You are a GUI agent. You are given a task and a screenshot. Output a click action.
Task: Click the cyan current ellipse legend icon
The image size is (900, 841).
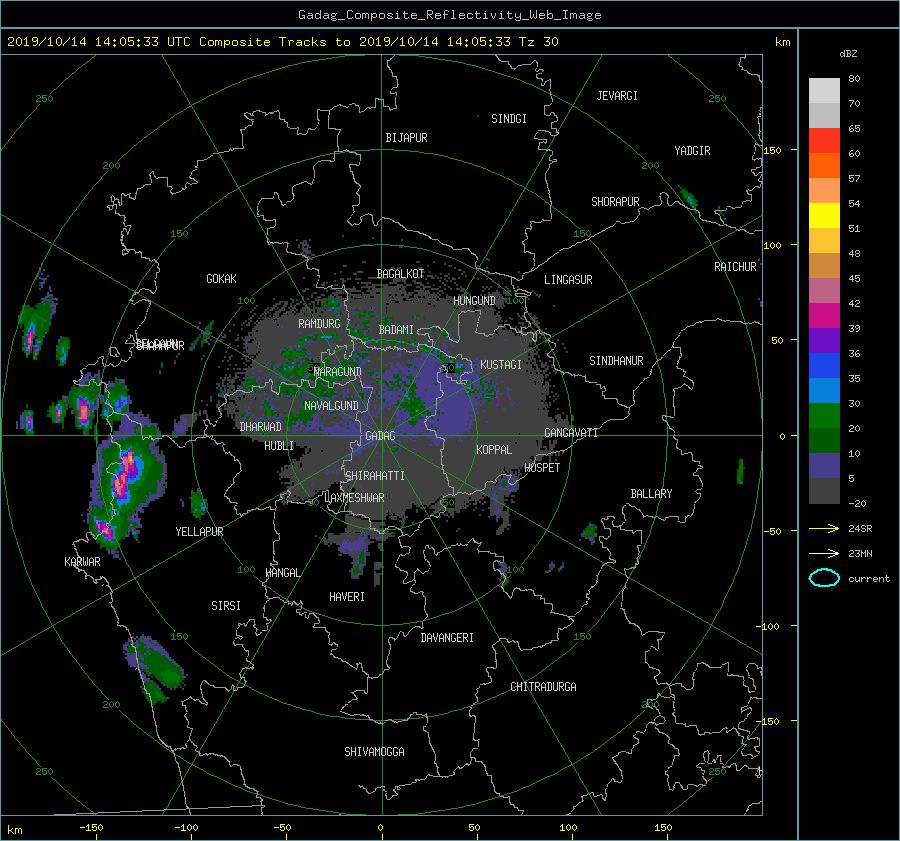coord(824,578)
